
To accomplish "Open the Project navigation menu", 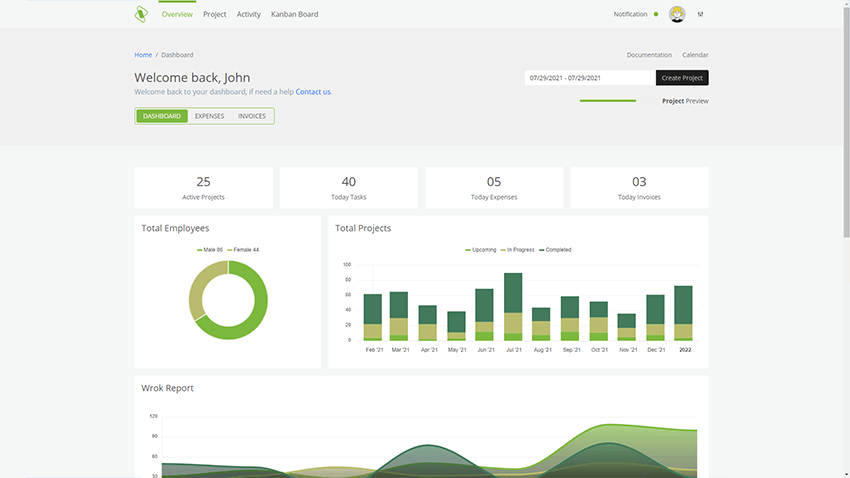I will pyautogui.click(x=214, y=15).
